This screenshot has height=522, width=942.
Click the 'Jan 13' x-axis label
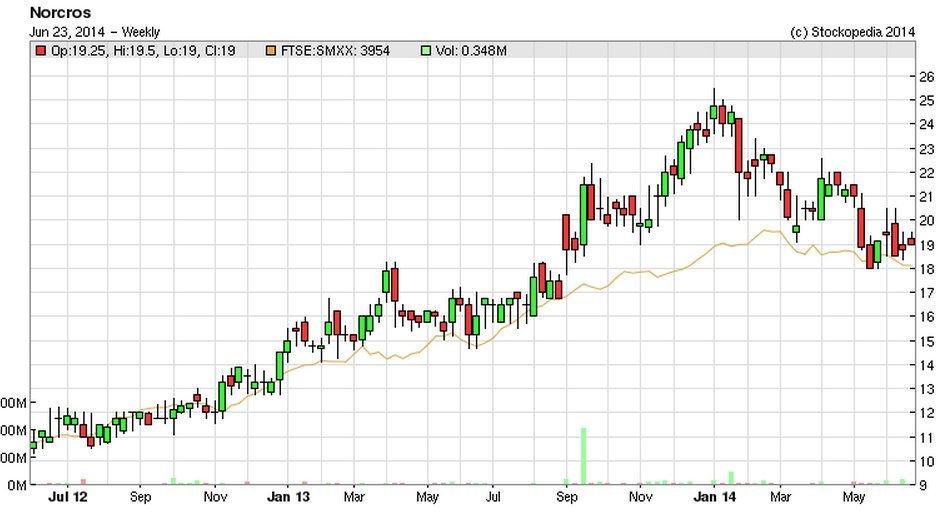(x=288, y=497)
